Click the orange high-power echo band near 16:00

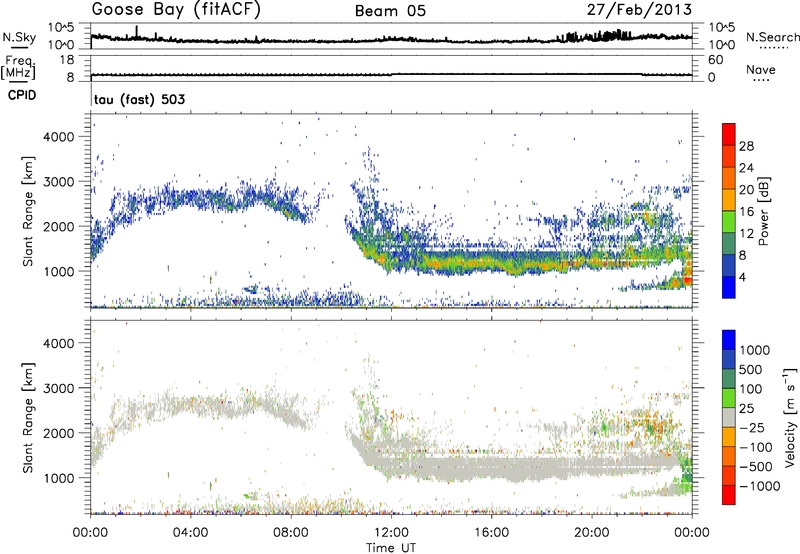[x=490, y=264]
